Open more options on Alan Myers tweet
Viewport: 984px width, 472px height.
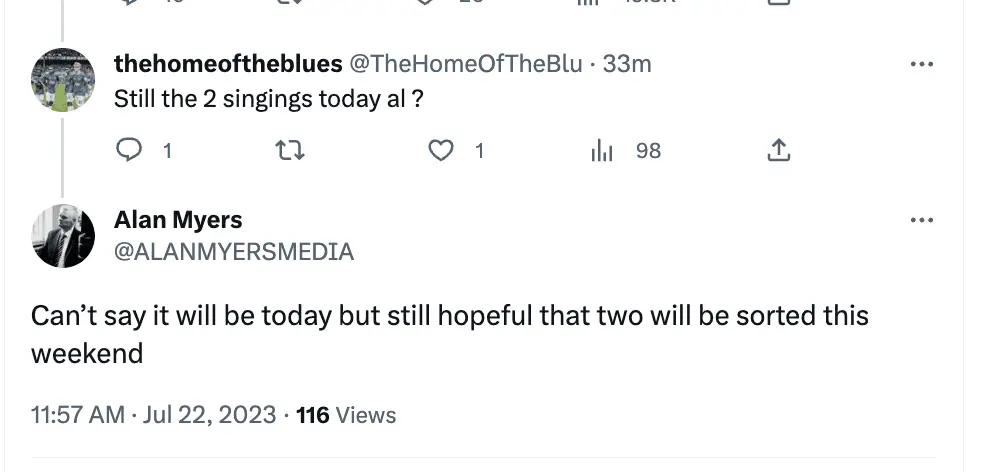pos(921,220)
